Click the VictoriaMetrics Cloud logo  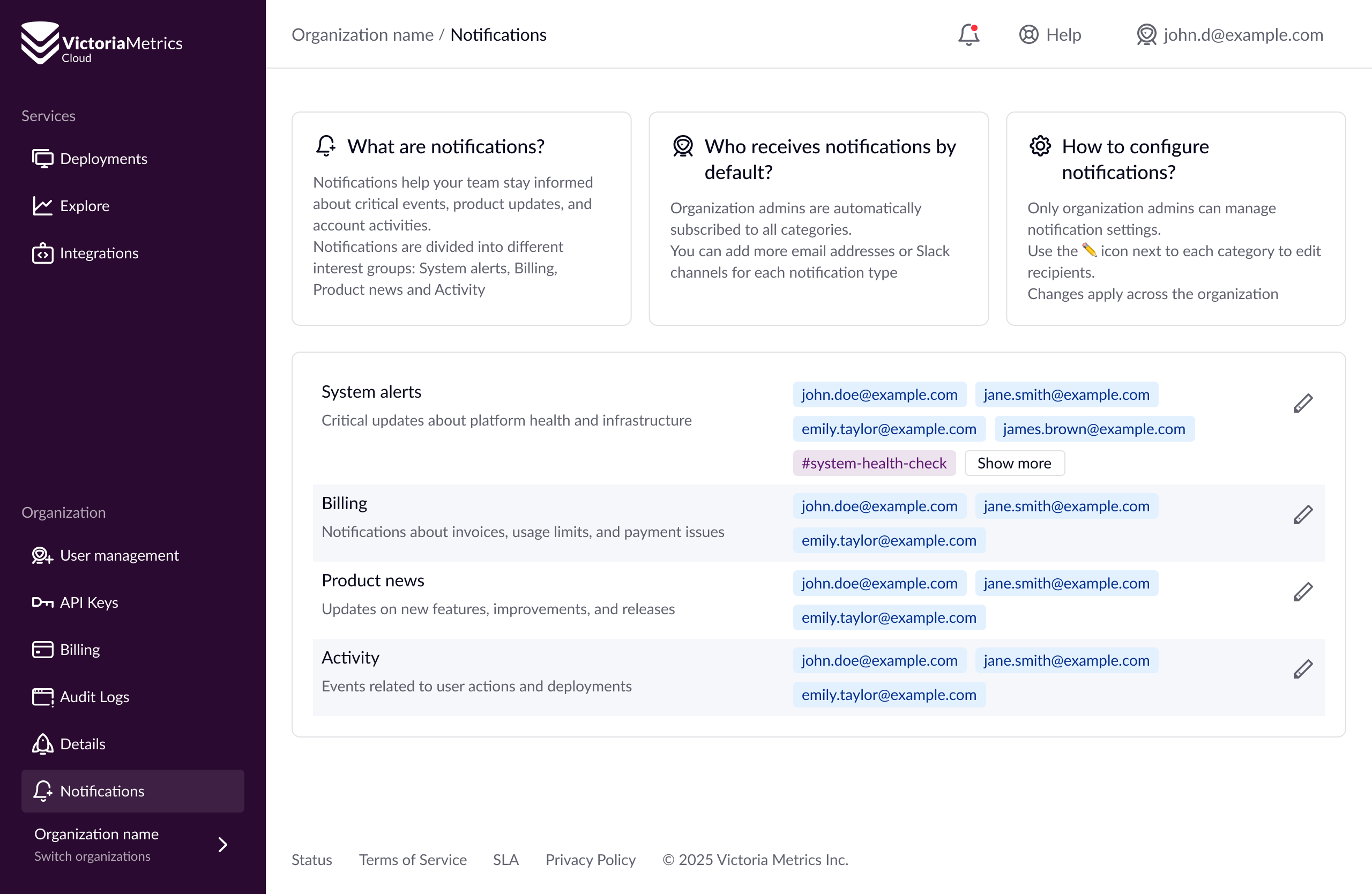[101, 43]
